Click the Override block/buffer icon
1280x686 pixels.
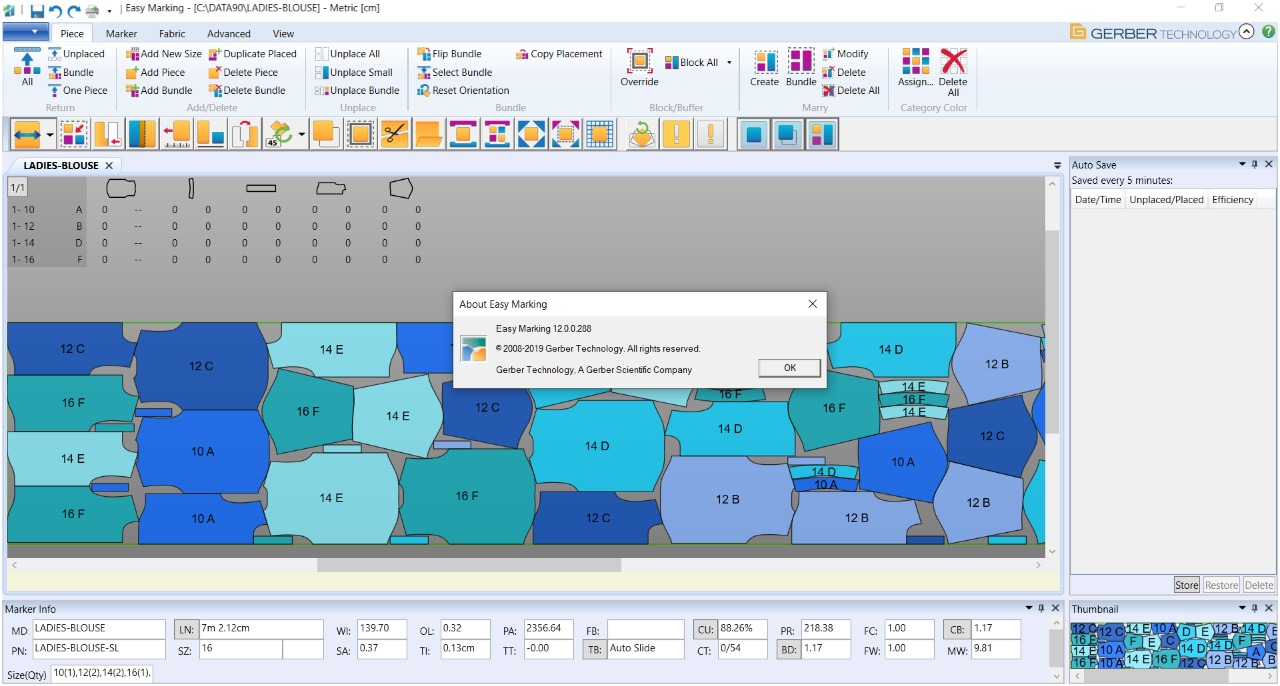tap(639, 62)
